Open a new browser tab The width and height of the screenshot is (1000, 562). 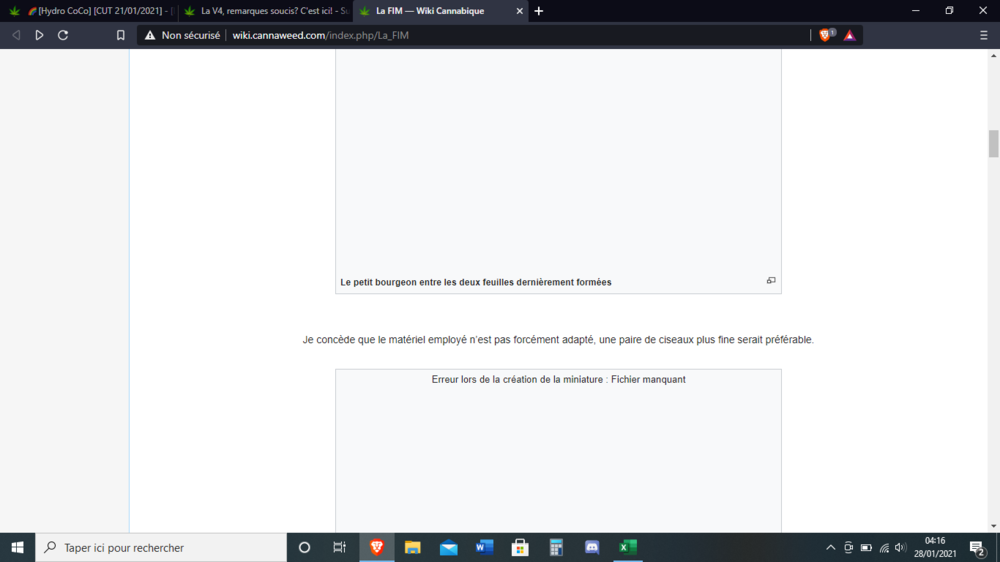pos(539,11)
